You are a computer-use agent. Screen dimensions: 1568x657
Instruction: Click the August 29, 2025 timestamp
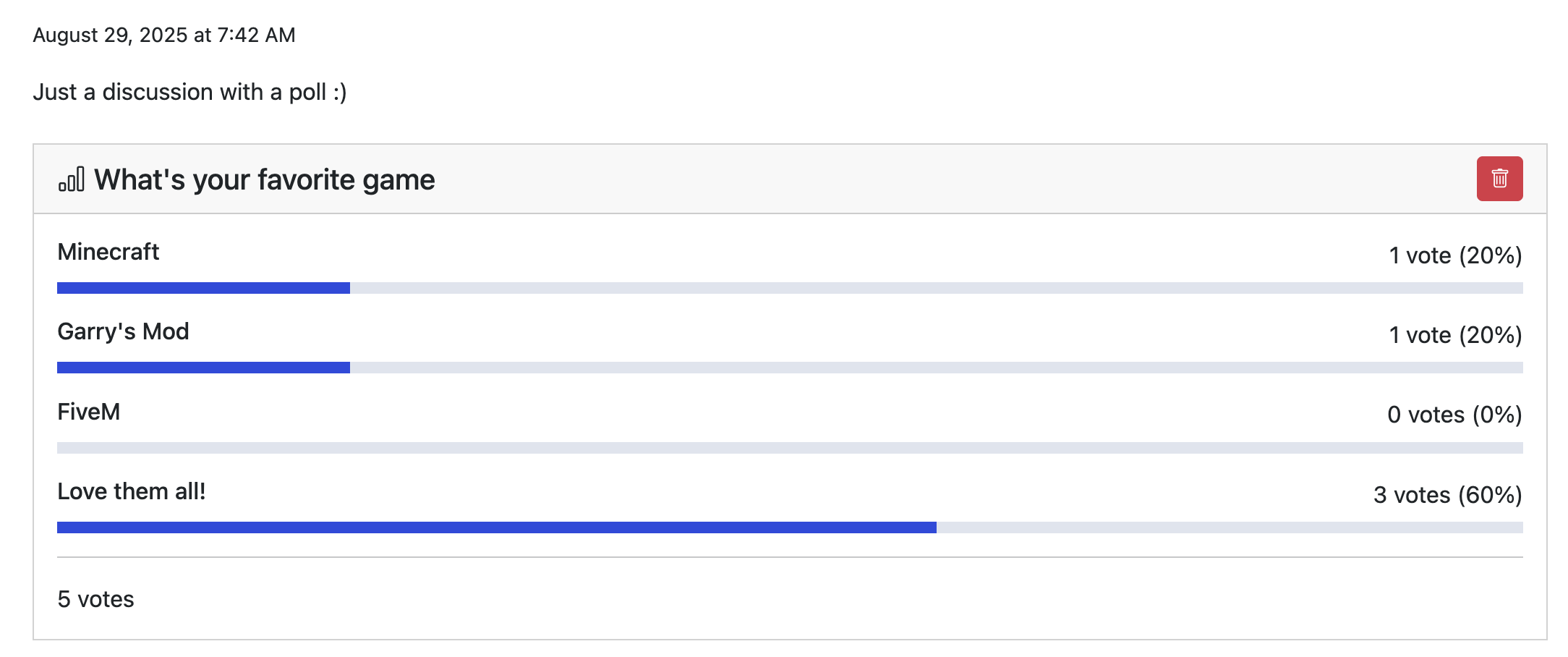(164, 35)
